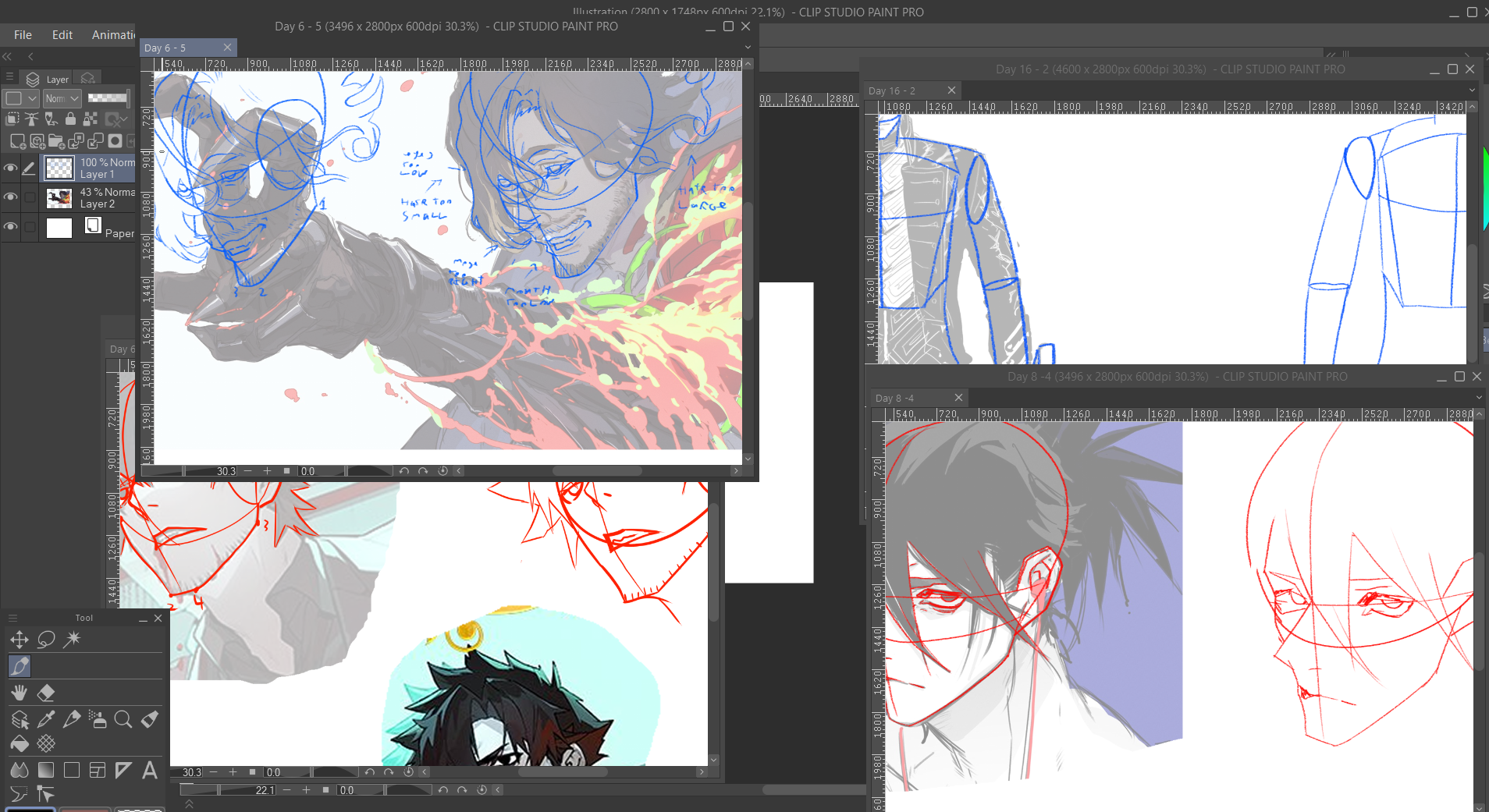Open the File menu
Image resolution: width=1489 pixels, height=812 pixels.
tap(23, 34)
